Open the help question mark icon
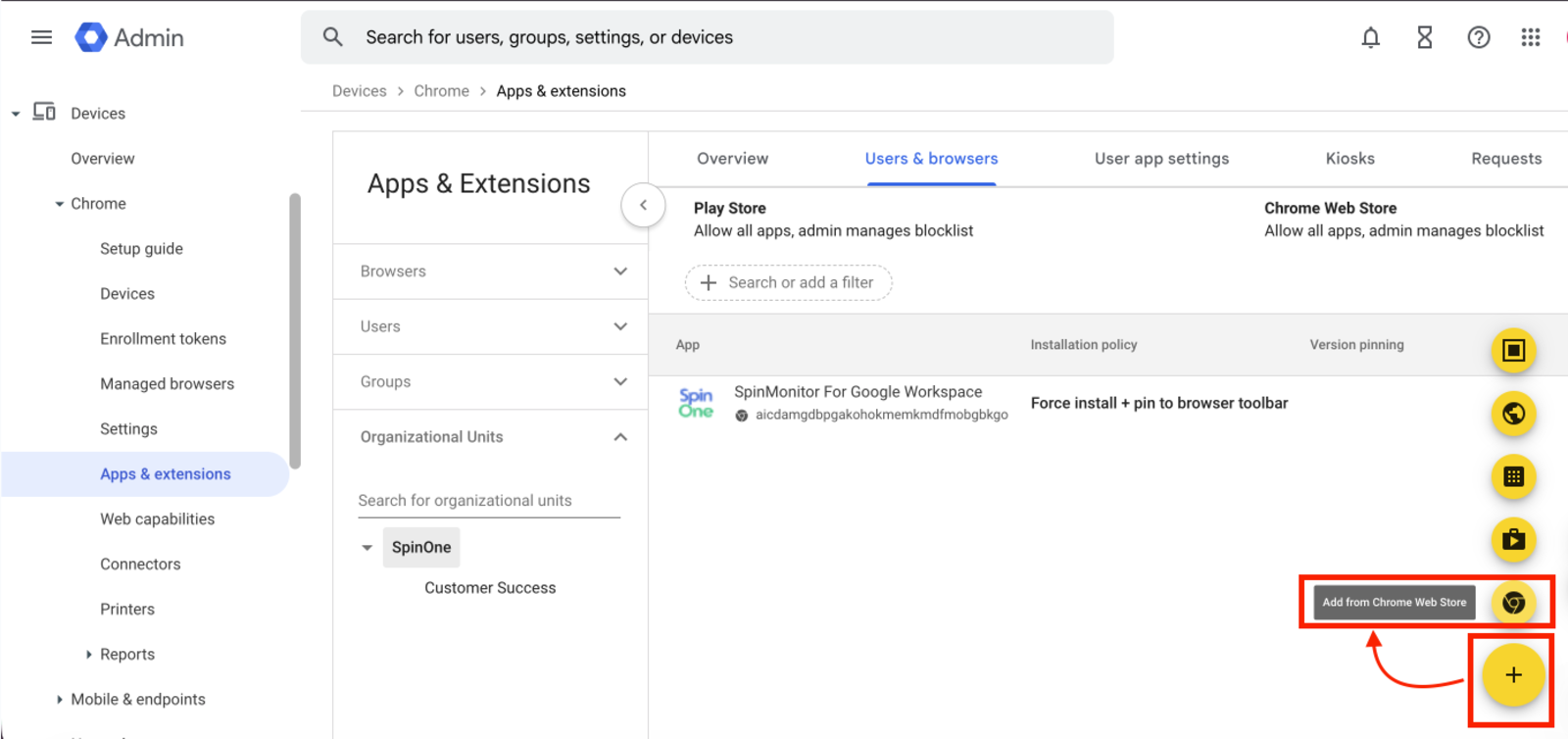Image resolution: width=1568 pixels, height=739 pixels. (x=1479, y=37)
